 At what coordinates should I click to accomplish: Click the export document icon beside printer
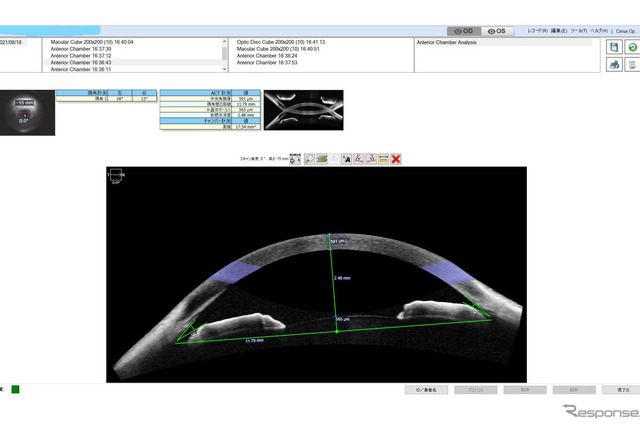(632, 64)
